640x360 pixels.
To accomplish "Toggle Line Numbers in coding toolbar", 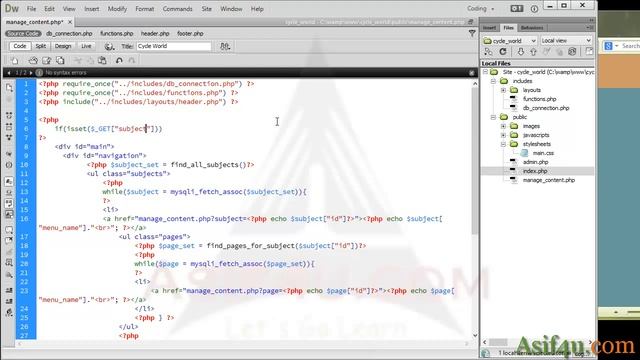I will (9, 181).
